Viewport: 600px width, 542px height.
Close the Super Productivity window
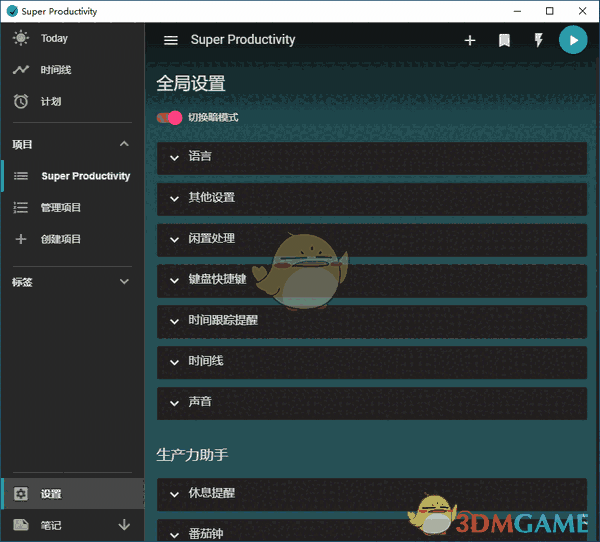coord(582,11)
